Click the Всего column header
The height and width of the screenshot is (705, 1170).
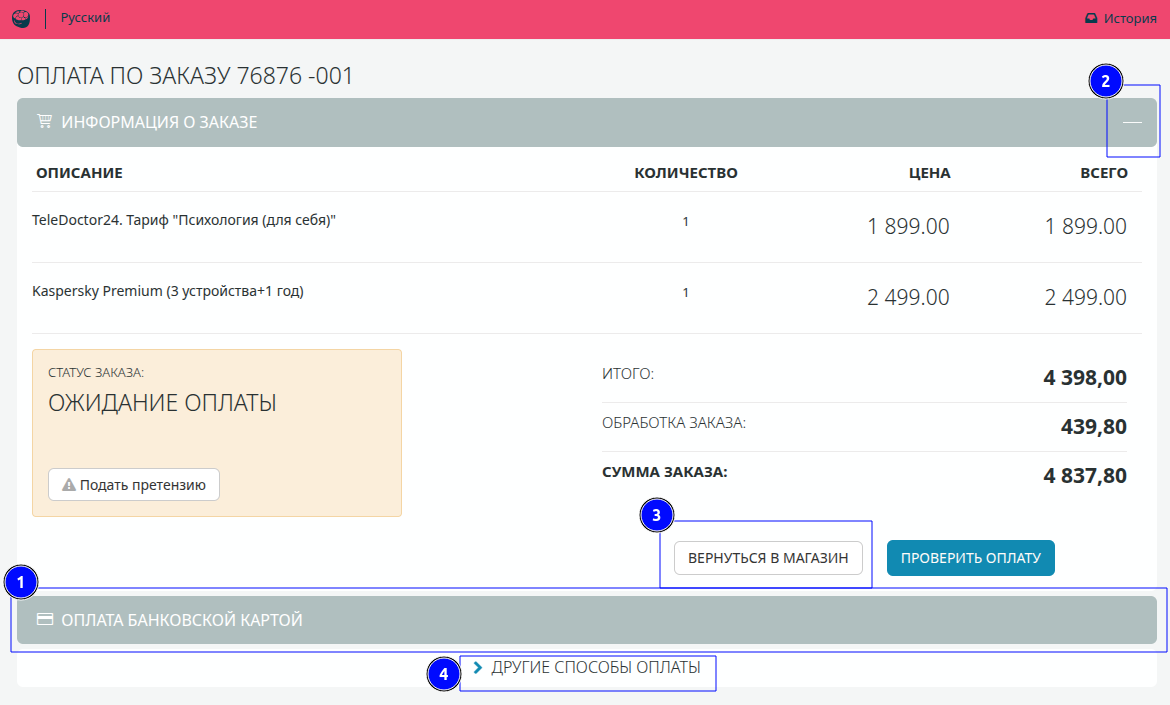[1103, 173]
